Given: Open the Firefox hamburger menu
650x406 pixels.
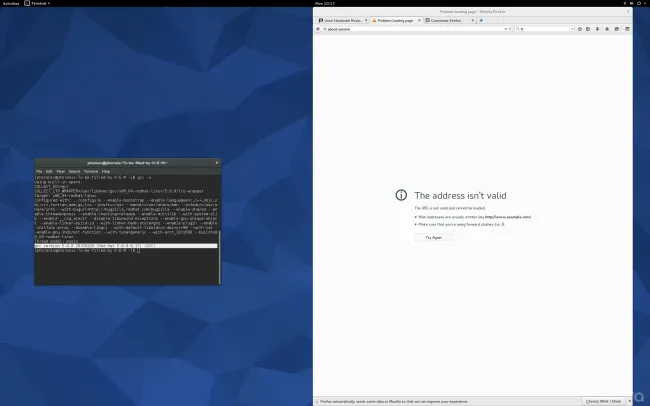Looking at the screenshot, I should (x=627, y=29).
